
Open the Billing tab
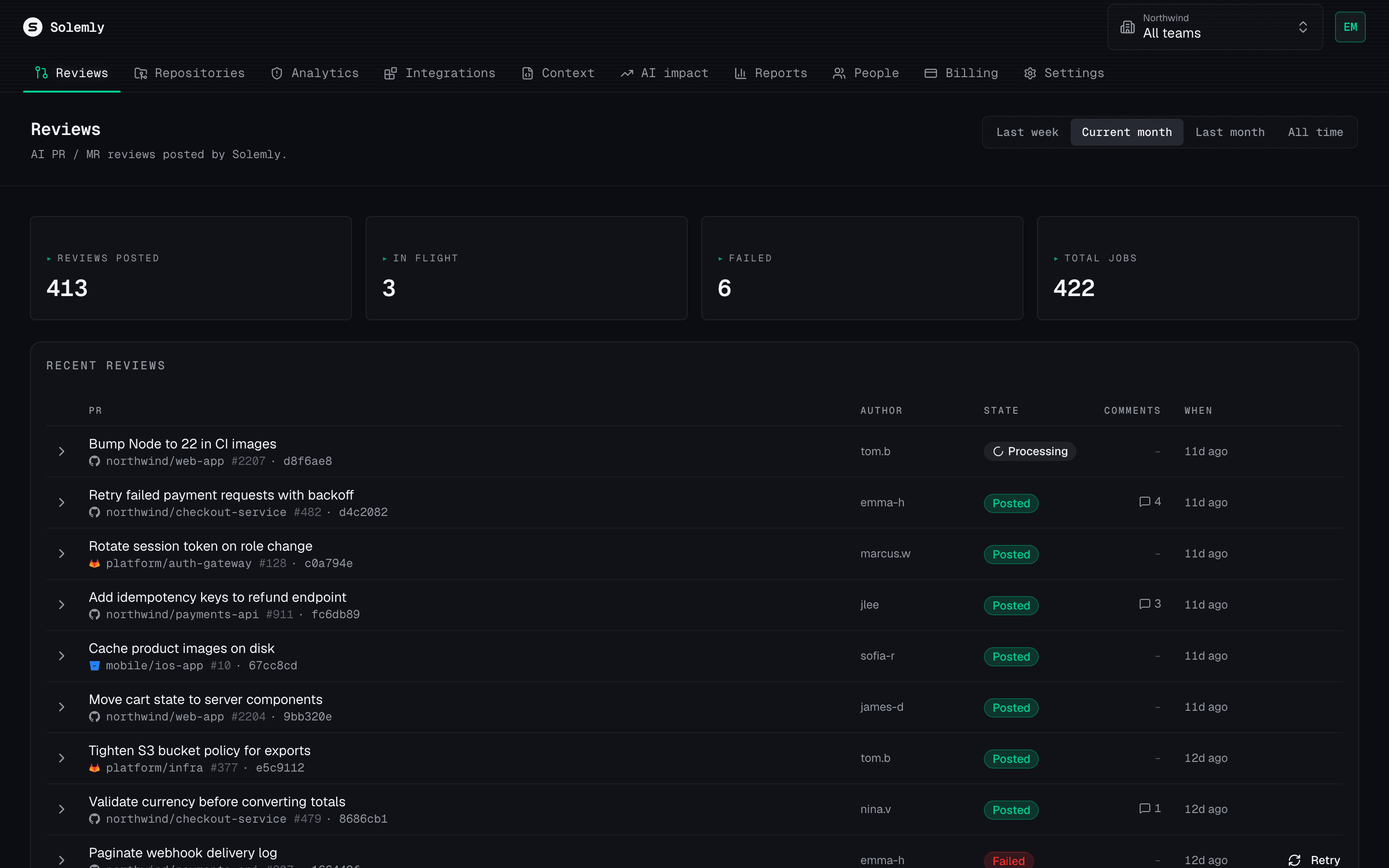tap(961, 73)
